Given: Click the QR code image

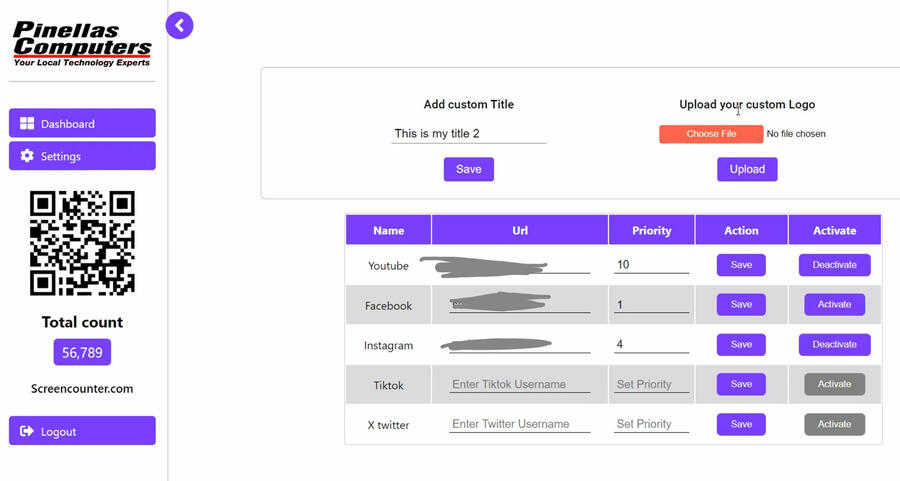Looking at the screenshot, I should [82, 243].
